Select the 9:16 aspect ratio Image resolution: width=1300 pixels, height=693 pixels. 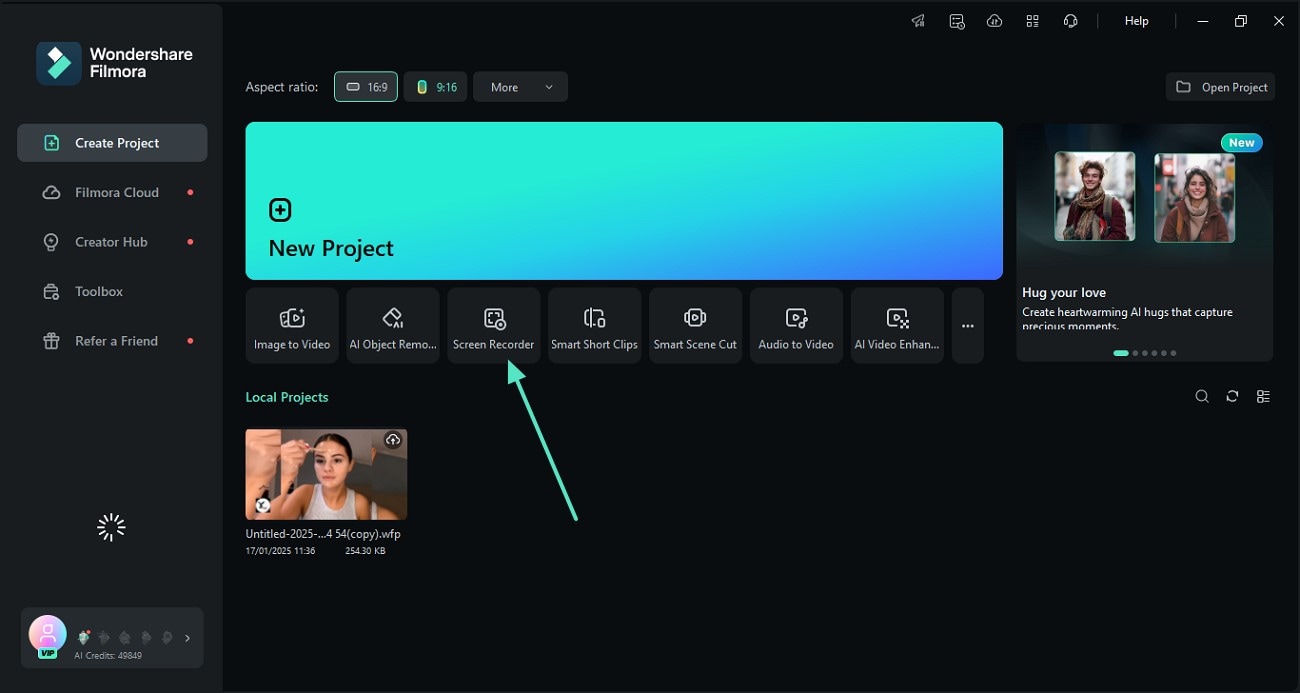pos(436,87)
